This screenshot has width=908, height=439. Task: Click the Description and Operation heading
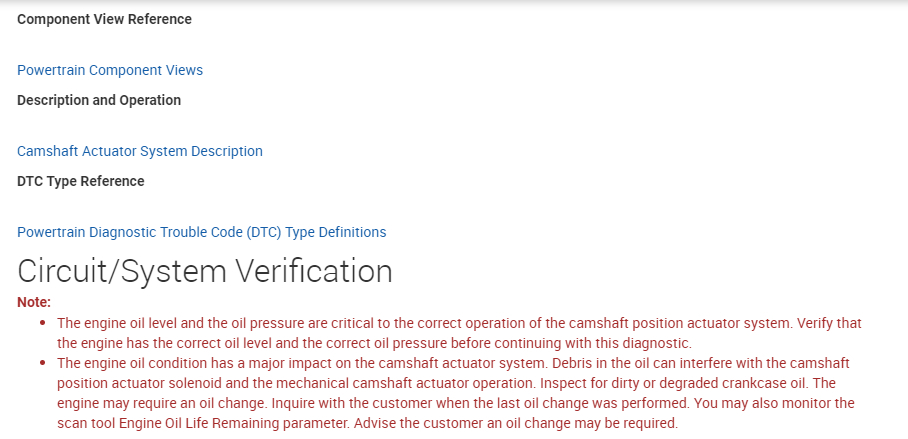point(99,100)
